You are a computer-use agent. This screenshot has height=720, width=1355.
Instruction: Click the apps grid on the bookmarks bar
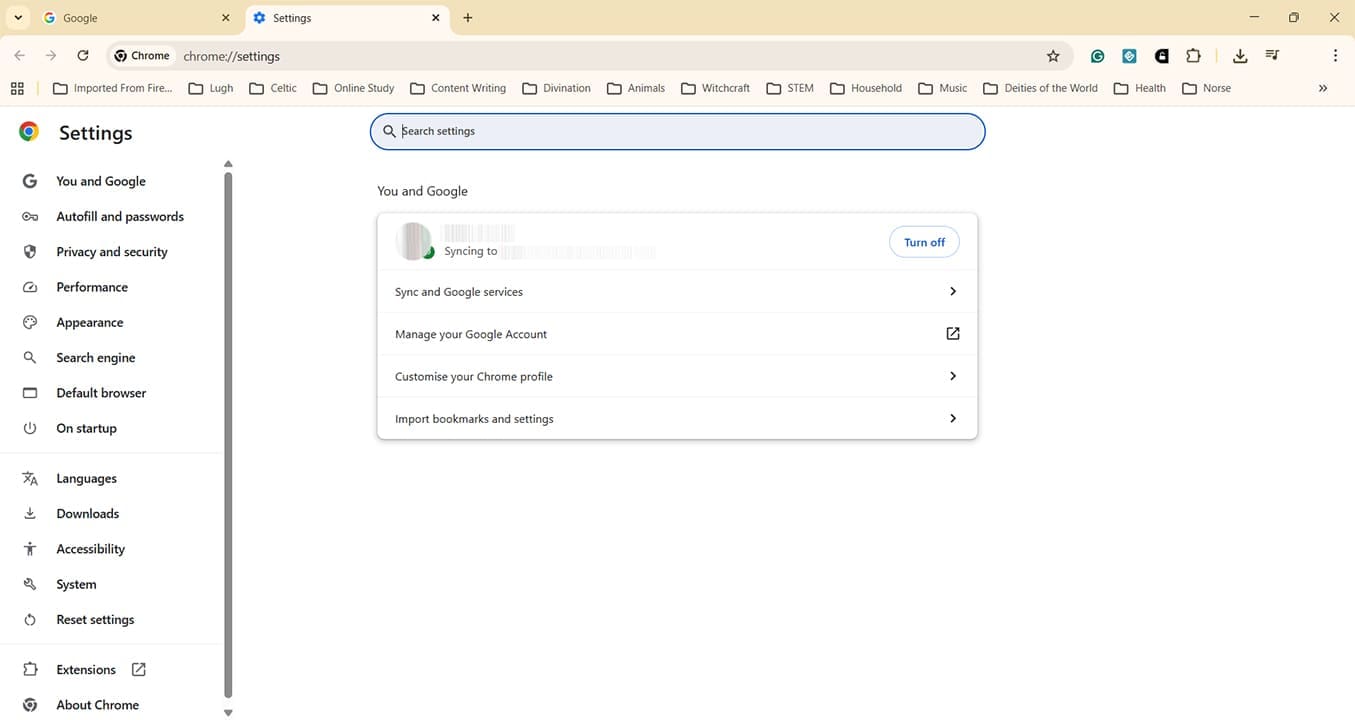[x=17, y=88]
